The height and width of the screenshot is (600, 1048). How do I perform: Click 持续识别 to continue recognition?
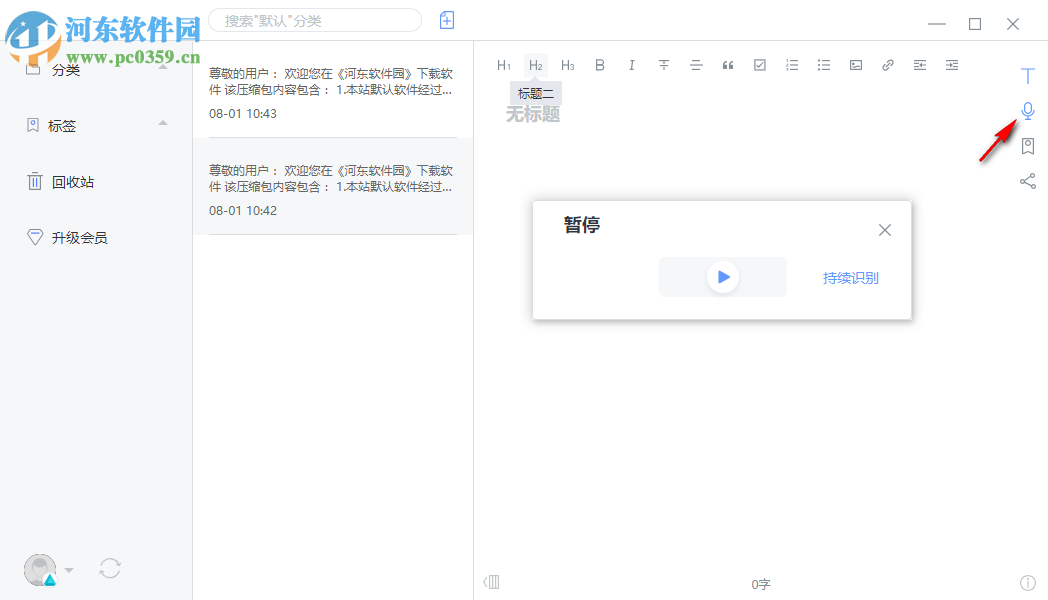pyautogui.click(x=849, y=277)
